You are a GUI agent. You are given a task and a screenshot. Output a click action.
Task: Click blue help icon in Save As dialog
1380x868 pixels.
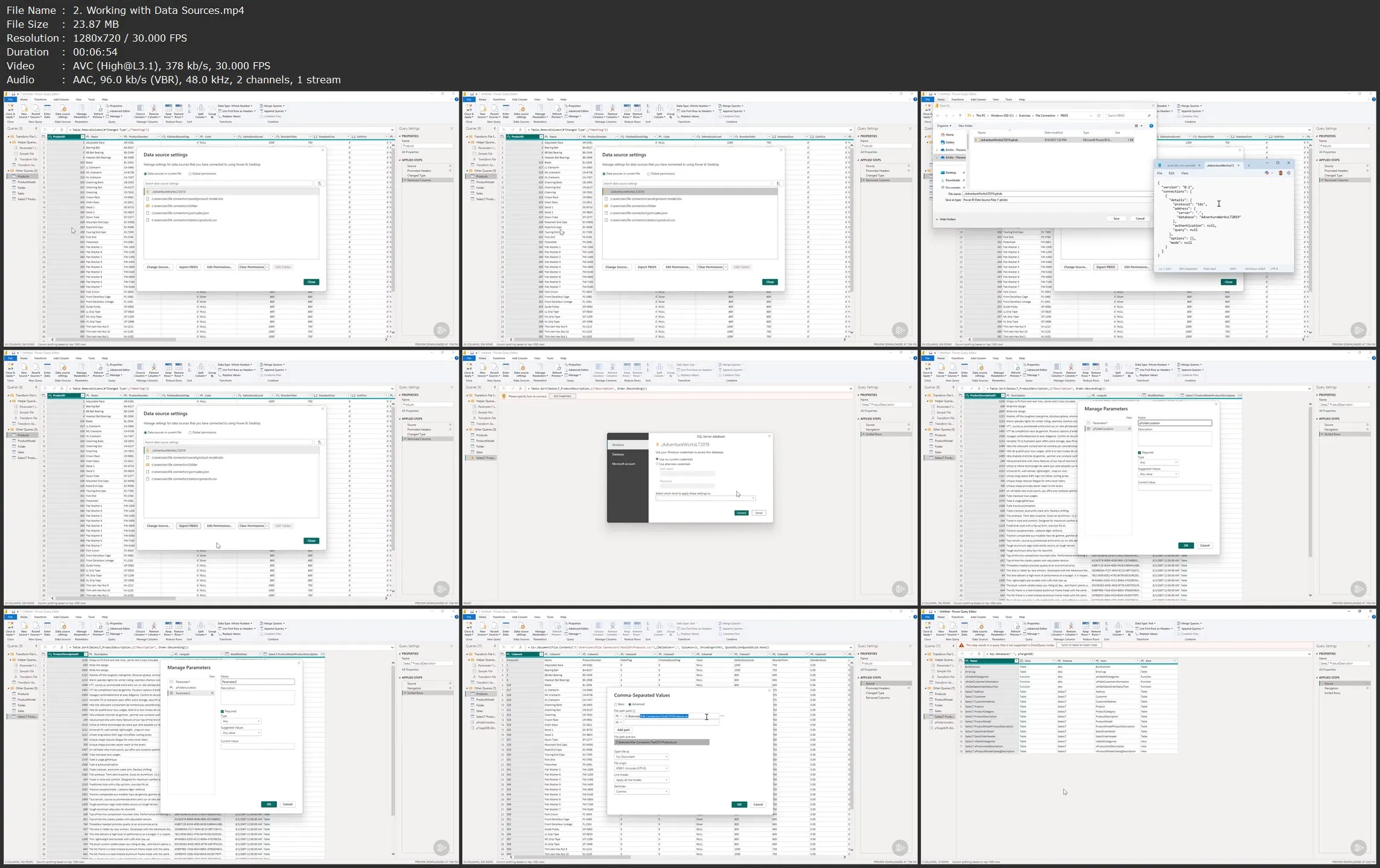[1151, 125]
